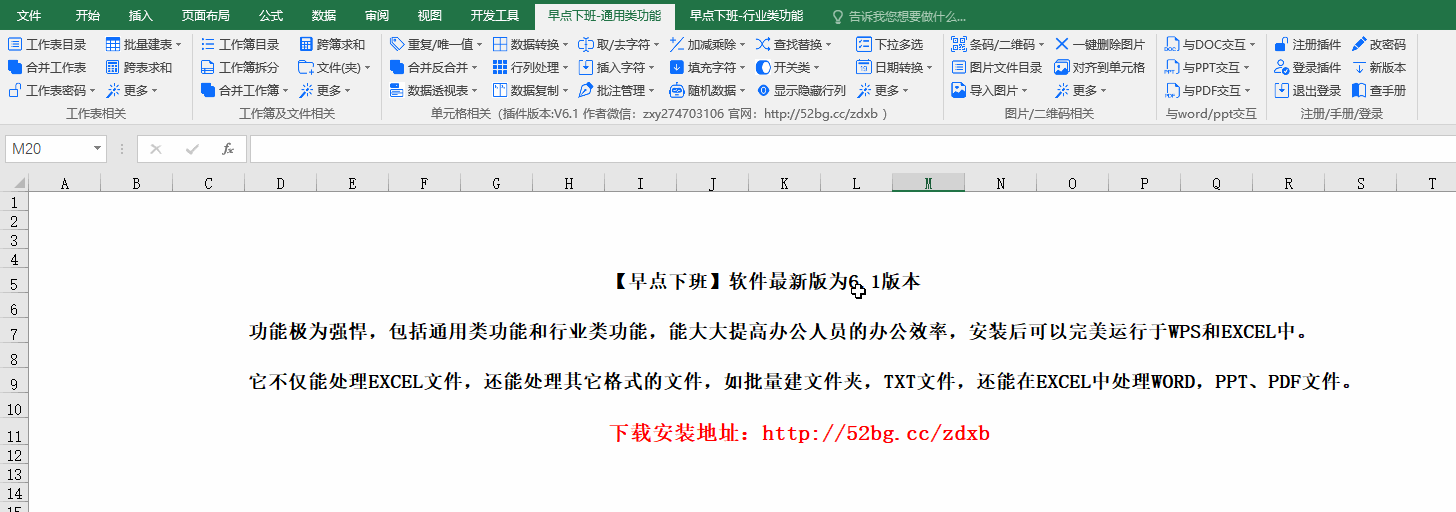Click the 注册插件 register plugin button
This screenshot has width=1456, height=512.
coord(1308,44)
